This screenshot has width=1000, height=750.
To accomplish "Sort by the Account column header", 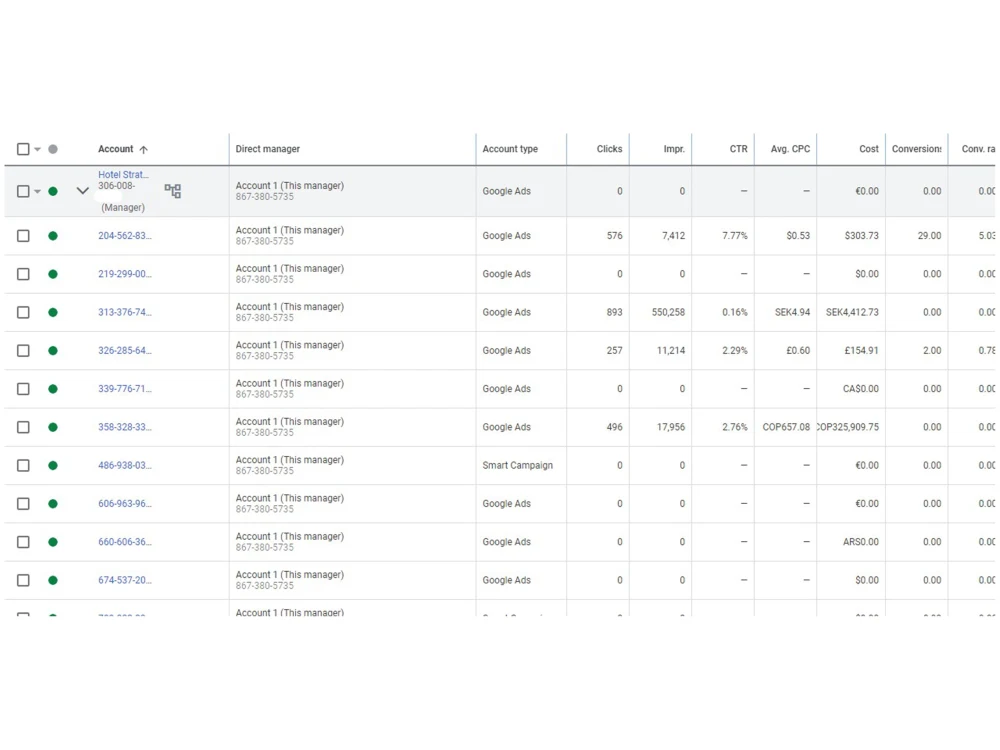I will click(x=115, y=149).
